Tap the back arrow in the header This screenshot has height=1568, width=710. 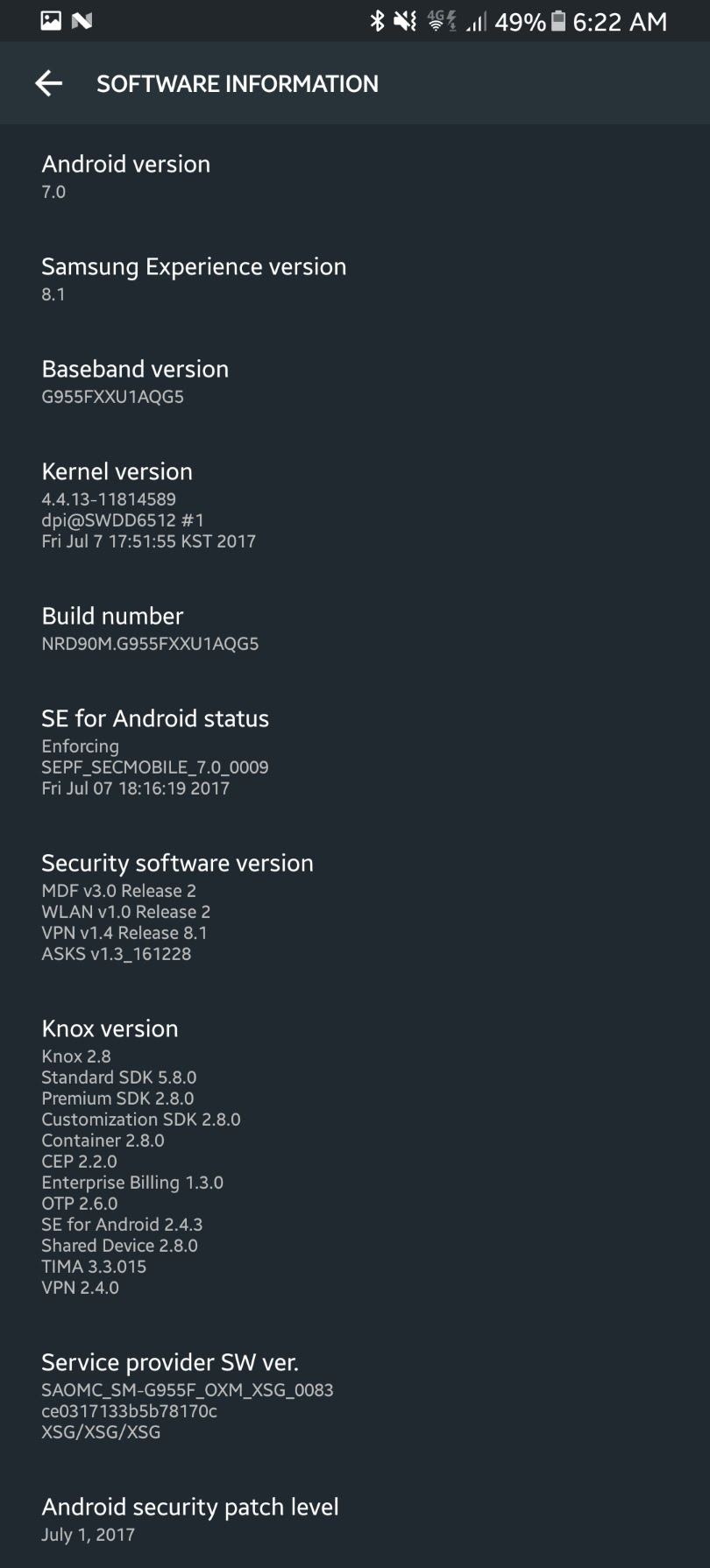48,83
